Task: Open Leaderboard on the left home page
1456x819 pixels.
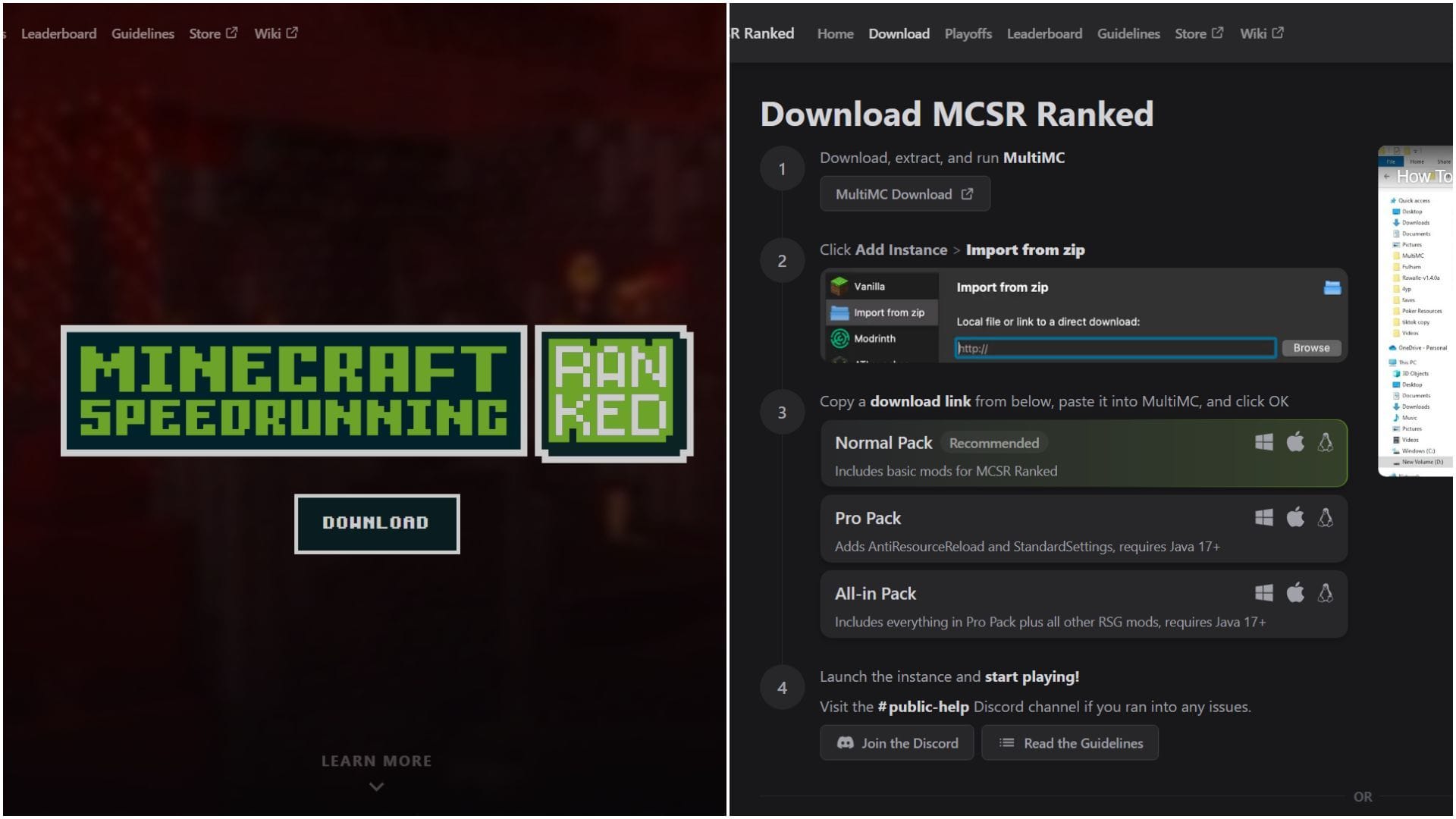Action: [58, 33]
